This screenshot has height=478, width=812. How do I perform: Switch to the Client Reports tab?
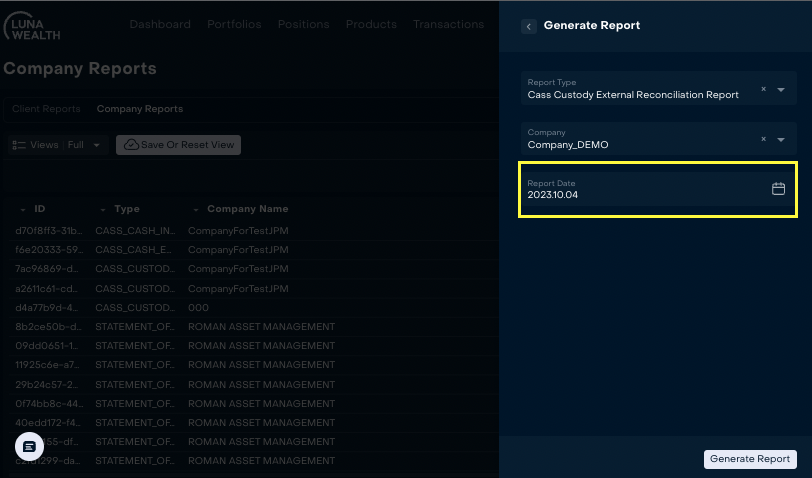point(46,109)
